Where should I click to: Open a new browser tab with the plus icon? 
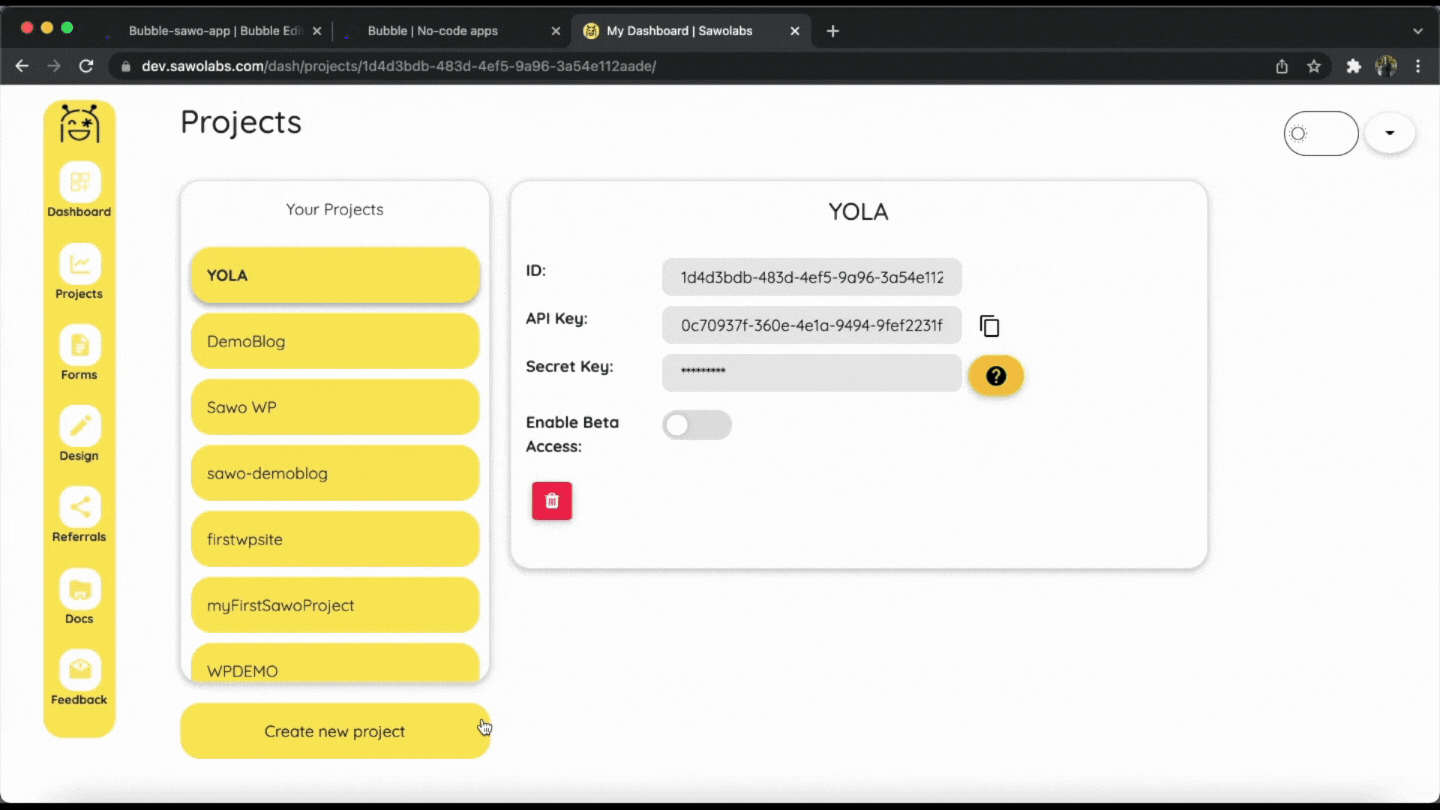tap(833, 31)
